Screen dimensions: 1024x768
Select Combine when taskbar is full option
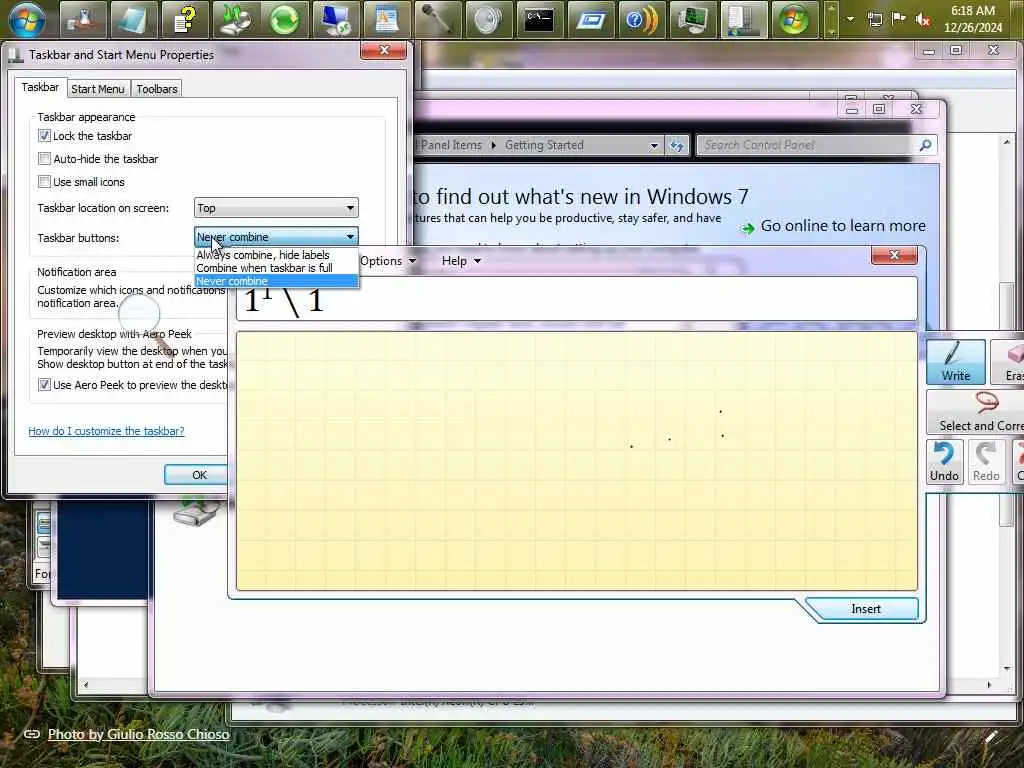pyautogui.click(x=276, y=268)
